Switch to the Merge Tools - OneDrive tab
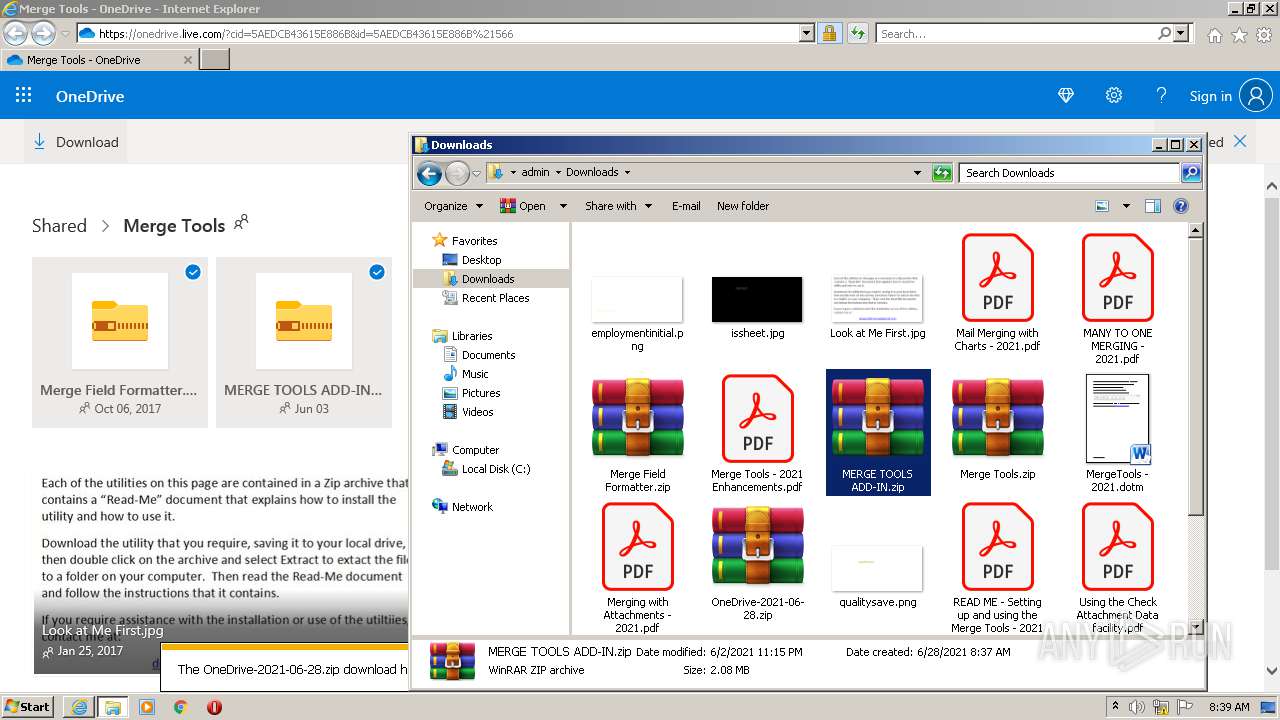 [98, 60]
